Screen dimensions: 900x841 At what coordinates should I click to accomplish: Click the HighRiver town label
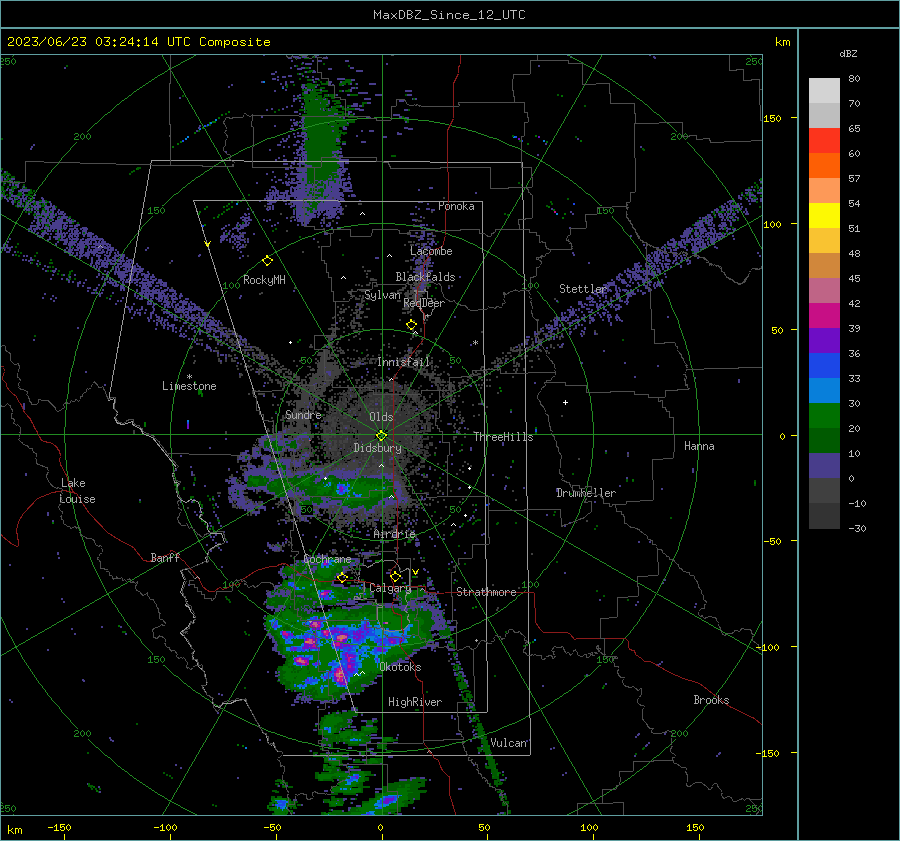[415, 702]
